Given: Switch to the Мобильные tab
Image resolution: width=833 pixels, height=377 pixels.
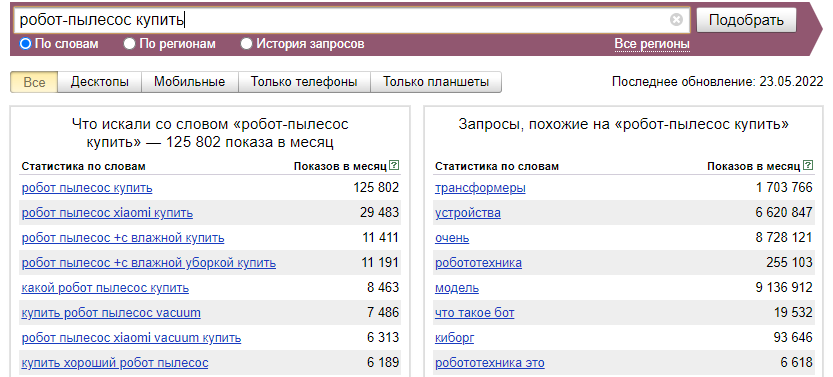Looking at the screenshot, I should pyautogui.click(x=190, y=82).
